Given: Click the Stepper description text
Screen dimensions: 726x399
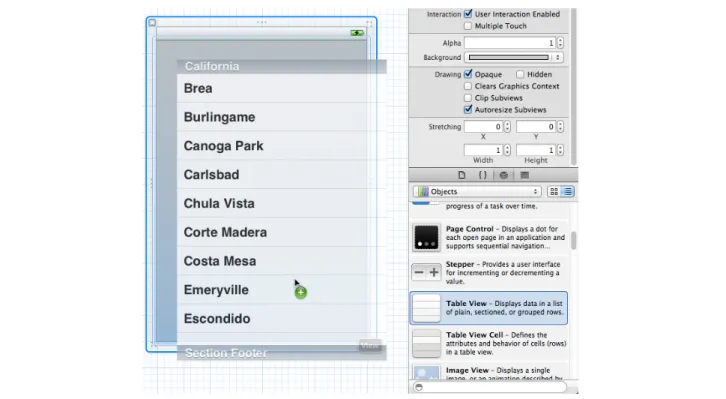Looking at the screenshot, I should (x=503, y=273).
